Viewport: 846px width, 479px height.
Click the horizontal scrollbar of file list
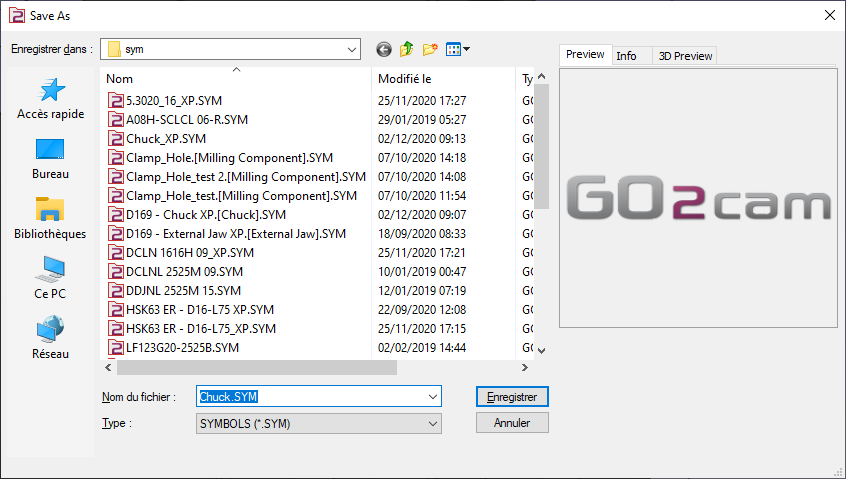tap(300, 367)
